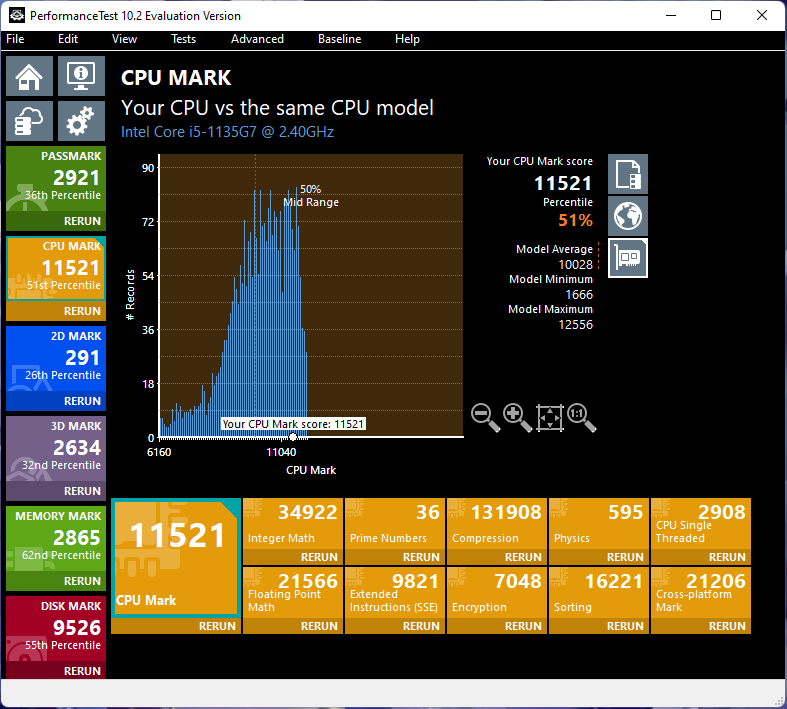Select the Disk Mark 9526 tile

56,628
